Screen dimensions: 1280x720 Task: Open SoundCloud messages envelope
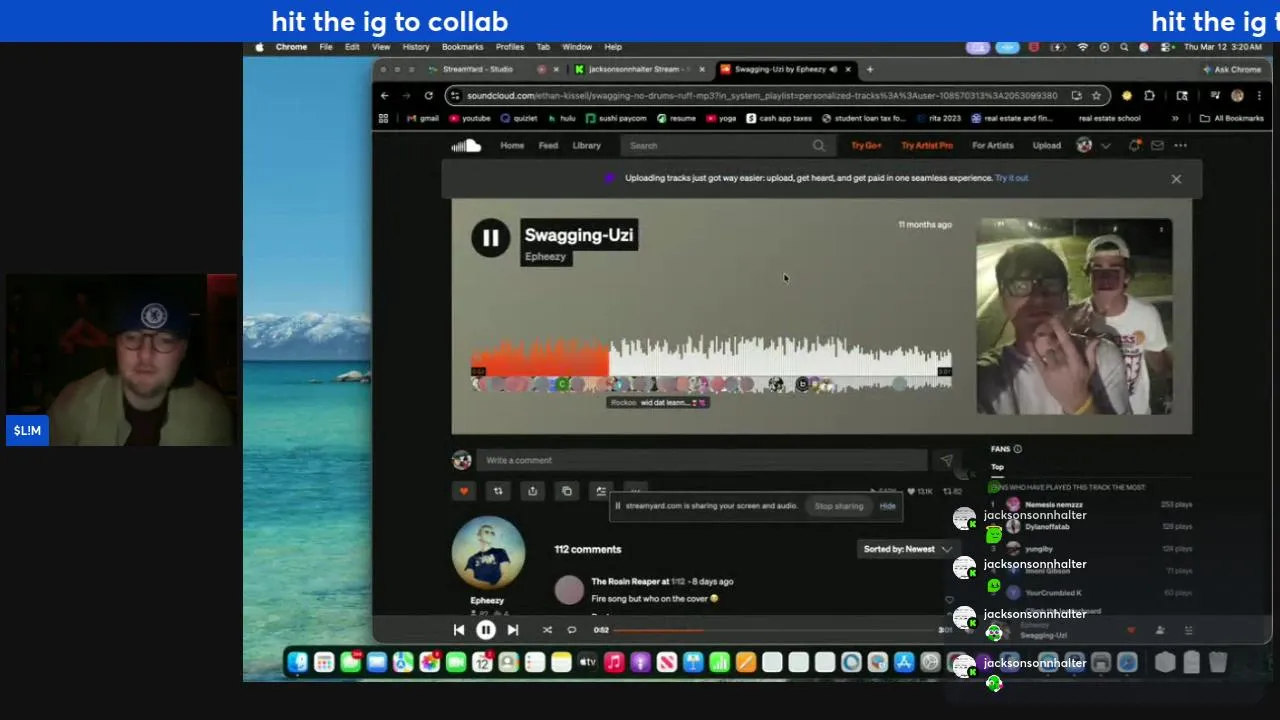[x=1157, y=146]
